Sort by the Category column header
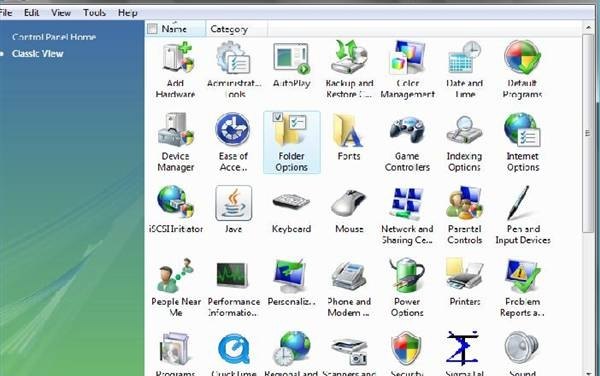 pos(229,29)
